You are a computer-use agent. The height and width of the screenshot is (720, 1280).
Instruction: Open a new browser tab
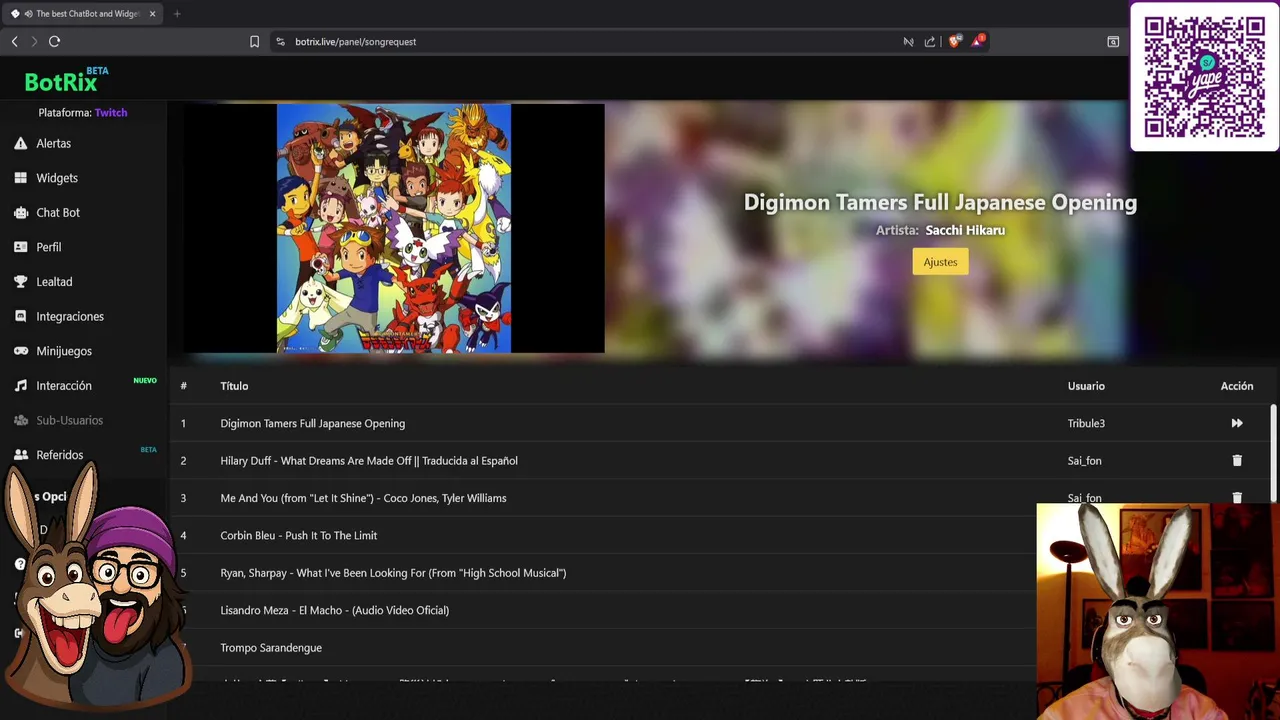click(x=177, y=14)
